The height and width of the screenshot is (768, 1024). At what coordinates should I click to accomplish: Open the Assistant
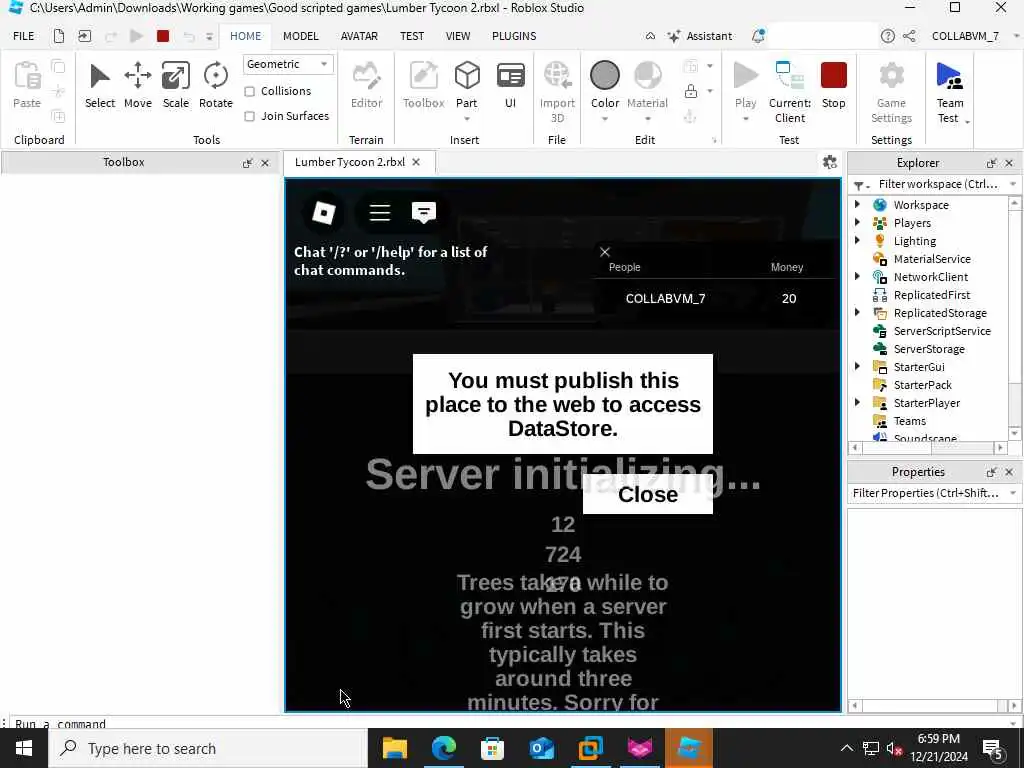(x=699, y=36)
